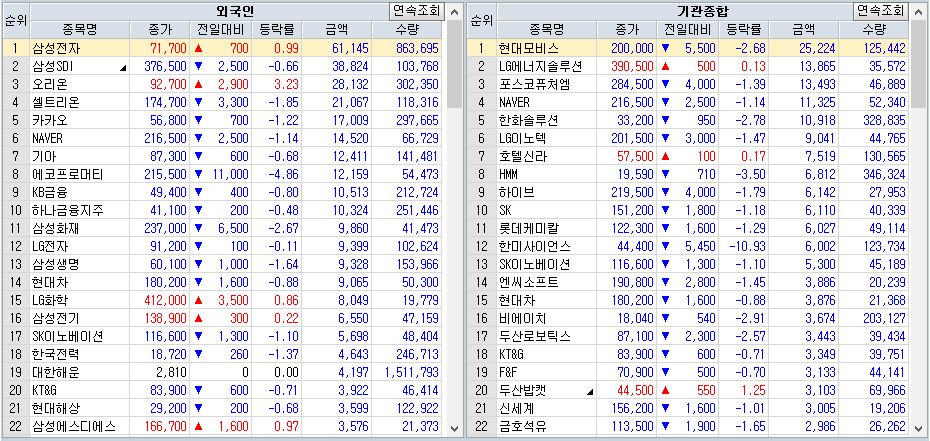The width and height of the screenshot is (930, 441).
Task: Select 삼성전기 stock name
Action: point(57,319)
